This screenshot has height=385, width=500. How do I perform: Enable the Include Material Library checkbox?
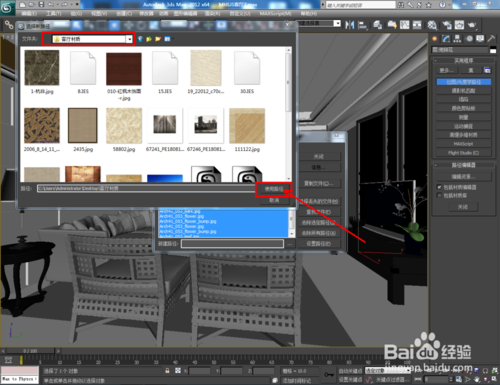click(439, 195)
